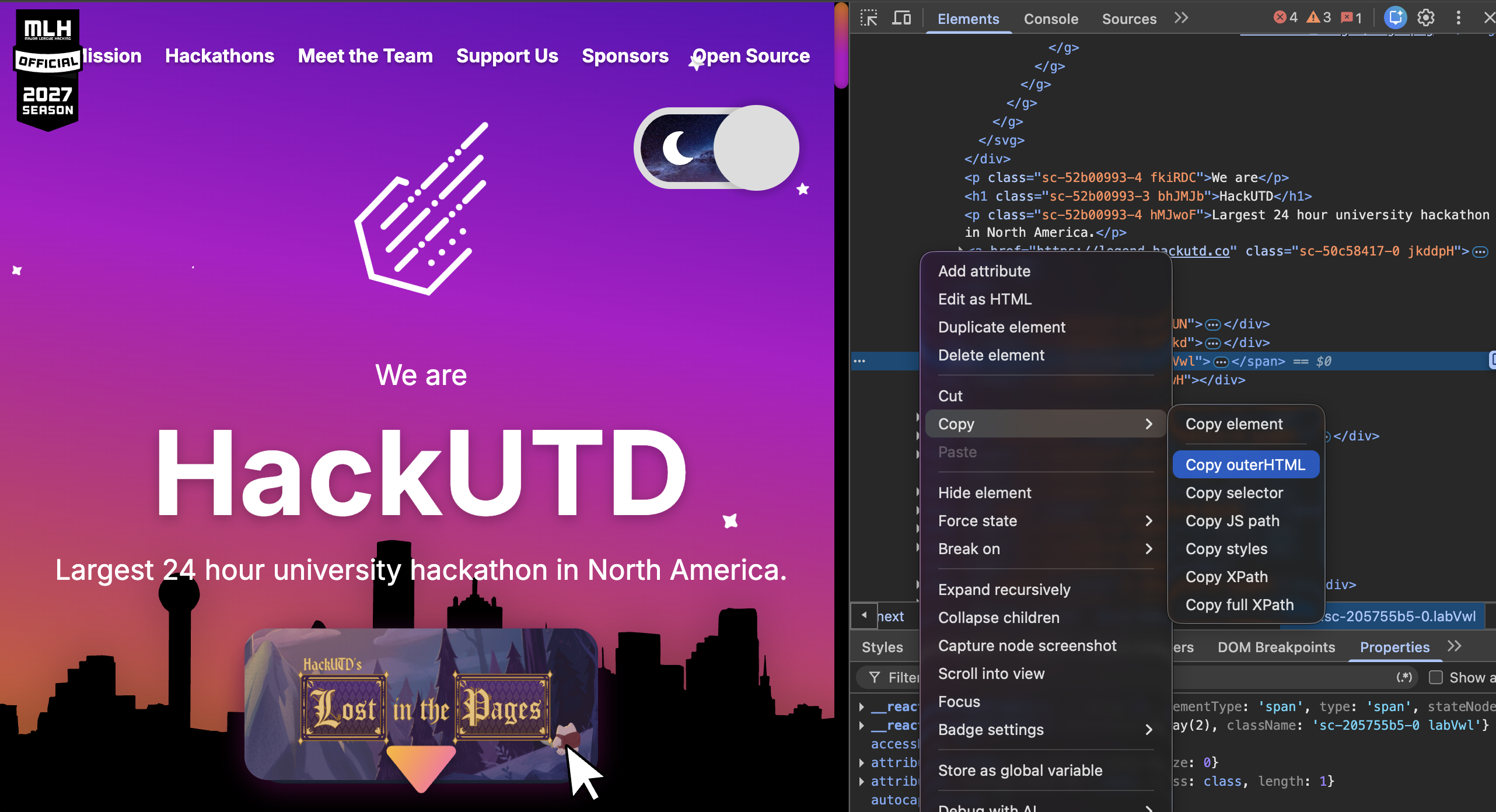This screenshot has width=1496, height=812.
Task: Expand the ellipsis in the selected span row
Action: pyautogui.click(x=1221, y=362)
